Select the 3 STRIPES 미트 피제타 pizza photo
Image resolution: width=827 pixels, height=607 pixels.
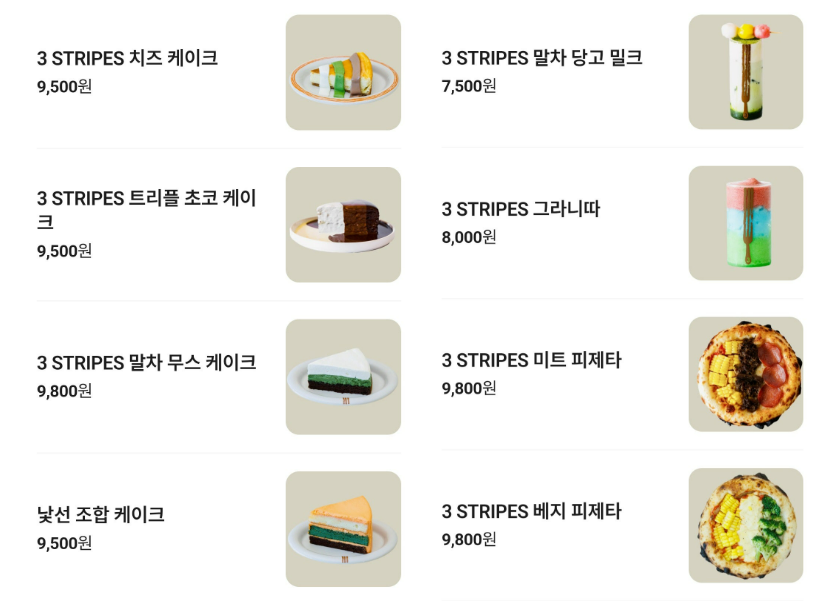745,374
